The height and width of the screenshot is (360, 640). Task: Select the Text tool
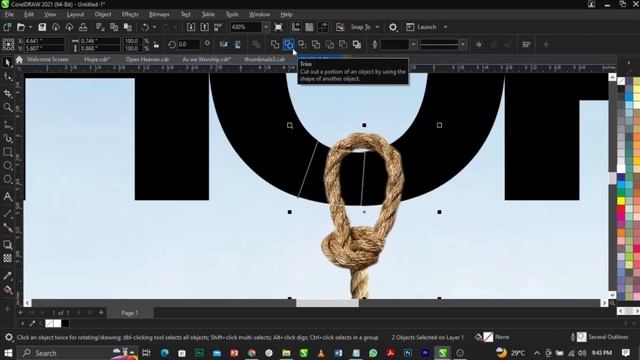(7, 197)
